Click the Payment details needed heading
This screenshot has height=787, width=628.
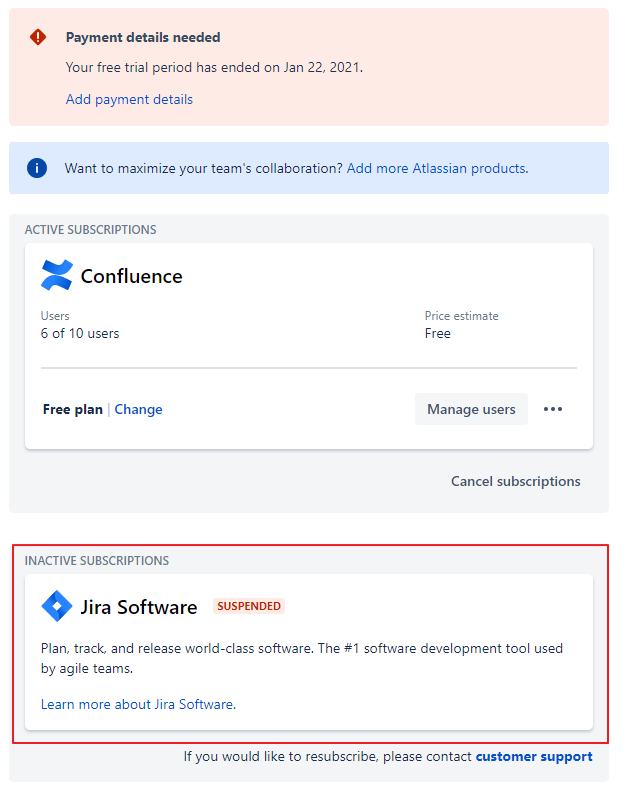pyautogui.click(x=143, y=37)
